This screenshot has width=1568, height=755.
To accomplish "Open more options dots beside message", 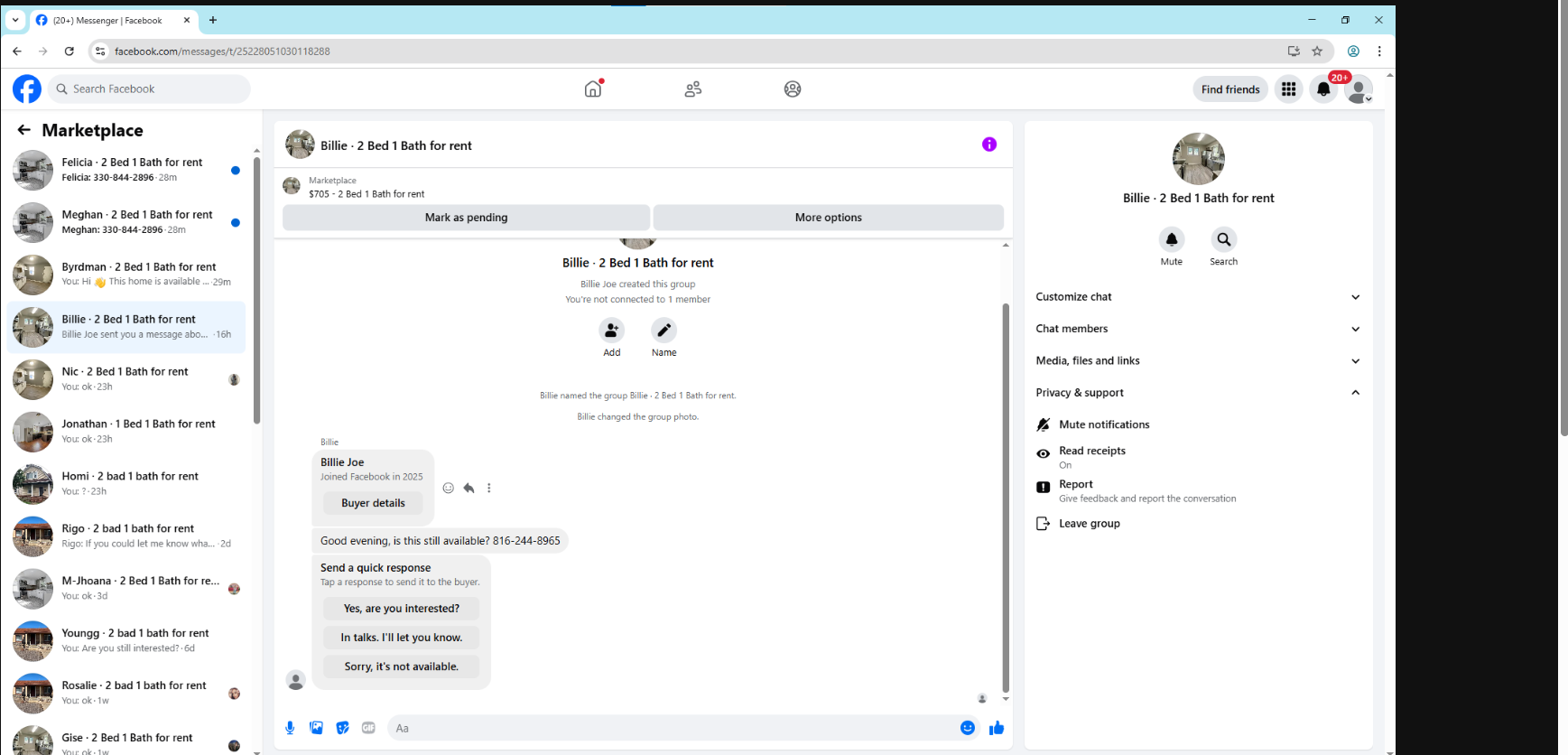I will click(489, 488).
